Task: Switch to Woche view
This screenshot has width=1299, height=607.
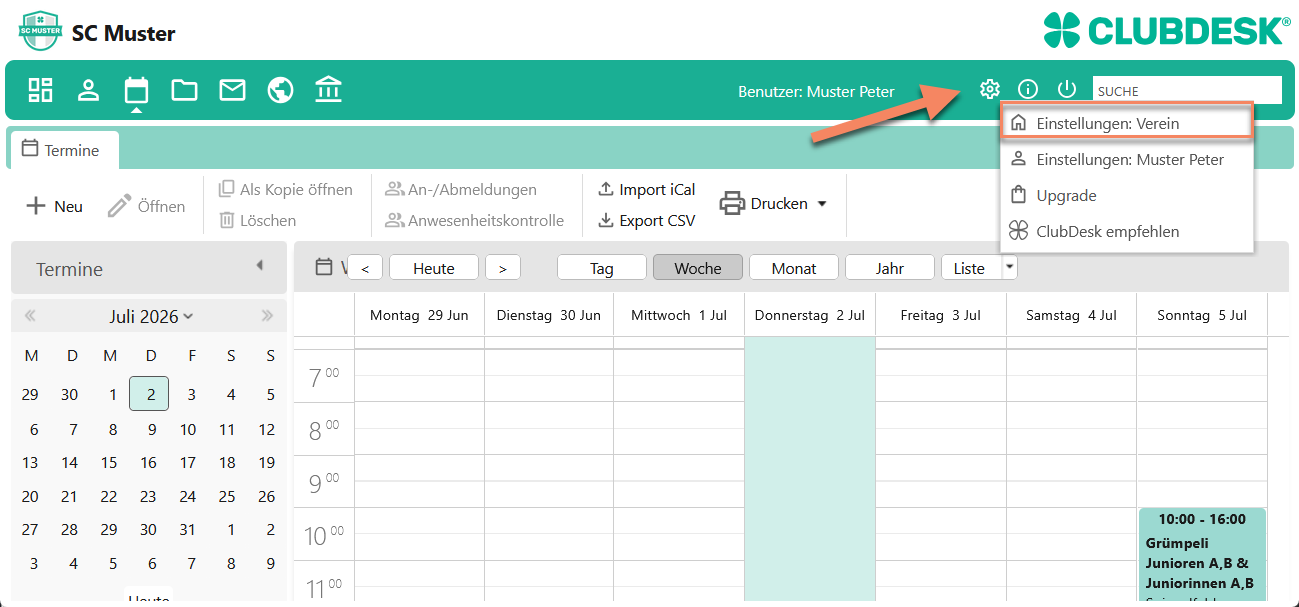Action: (x=698, y=268)
